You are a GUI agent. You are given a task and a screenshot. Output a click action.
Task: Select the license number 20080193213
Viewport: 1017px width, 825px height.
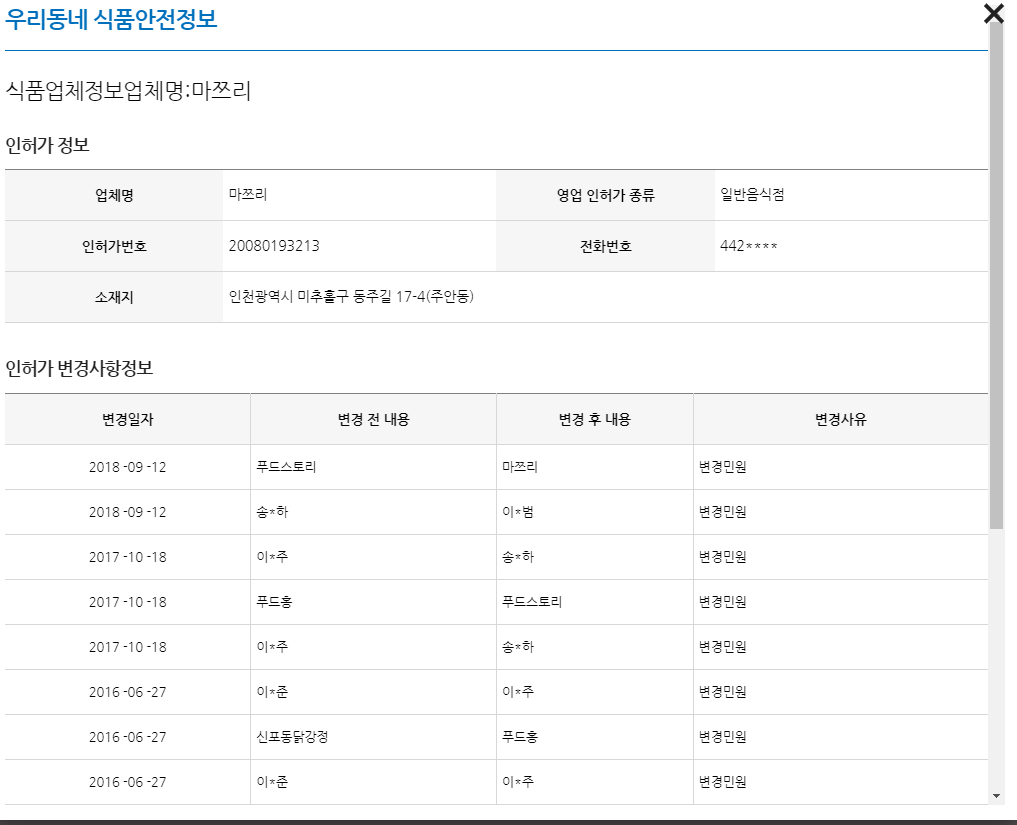click(x=274, y=246)
